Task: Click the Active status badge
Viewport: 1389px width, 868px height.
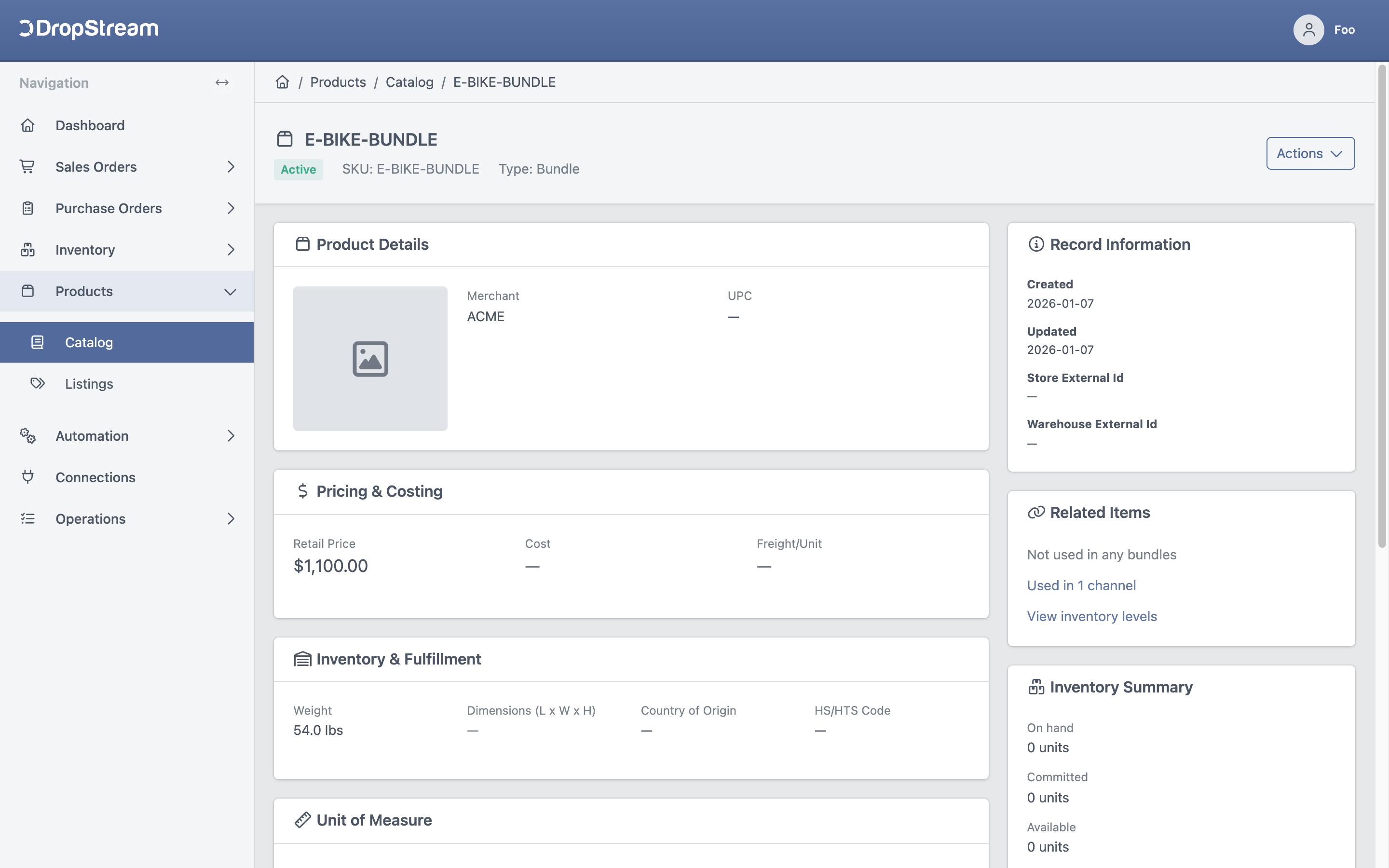Action: [299, 169]
